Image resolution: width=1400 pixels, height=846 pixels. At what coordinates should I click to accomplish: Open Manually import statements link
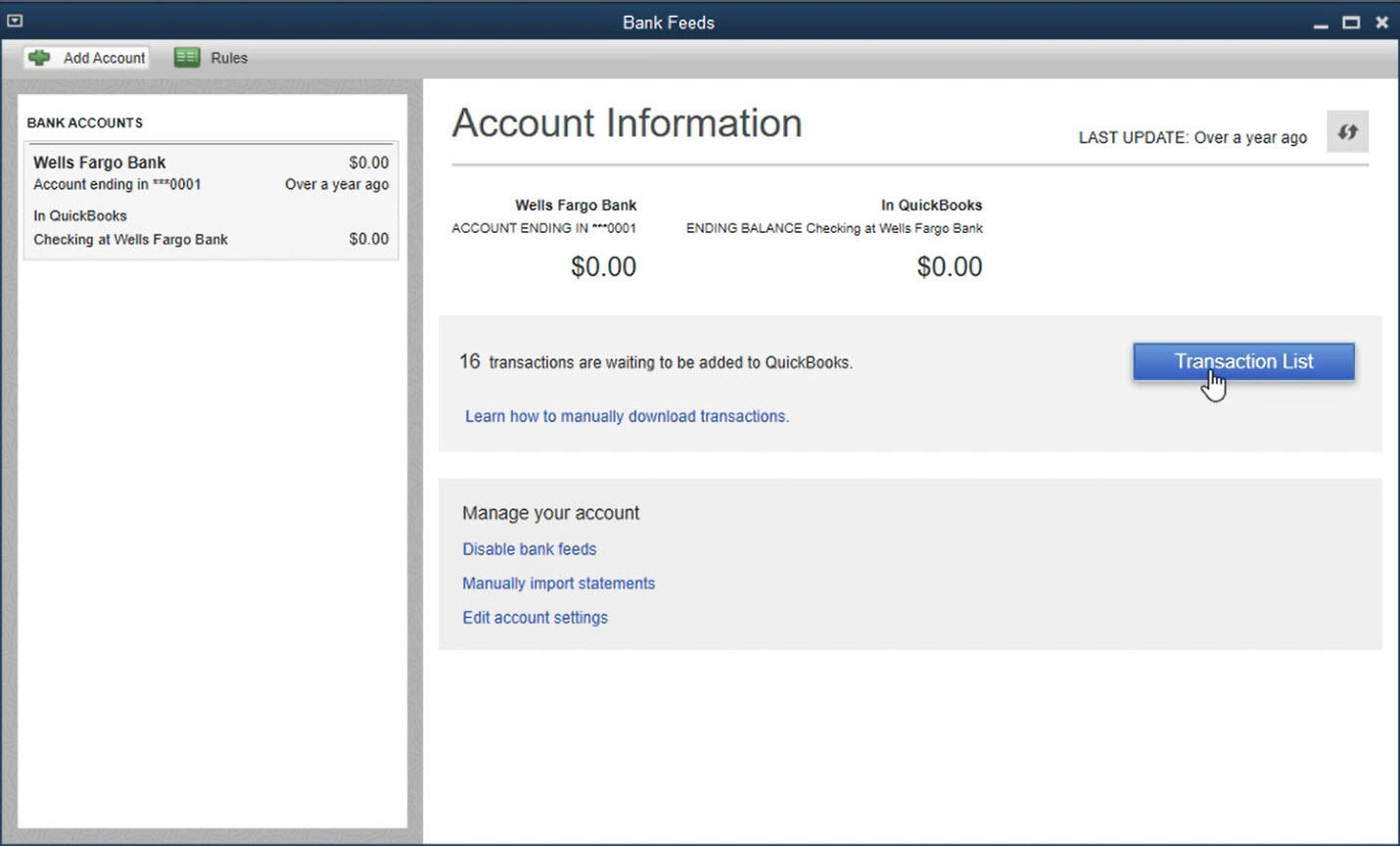pos(558,584)
